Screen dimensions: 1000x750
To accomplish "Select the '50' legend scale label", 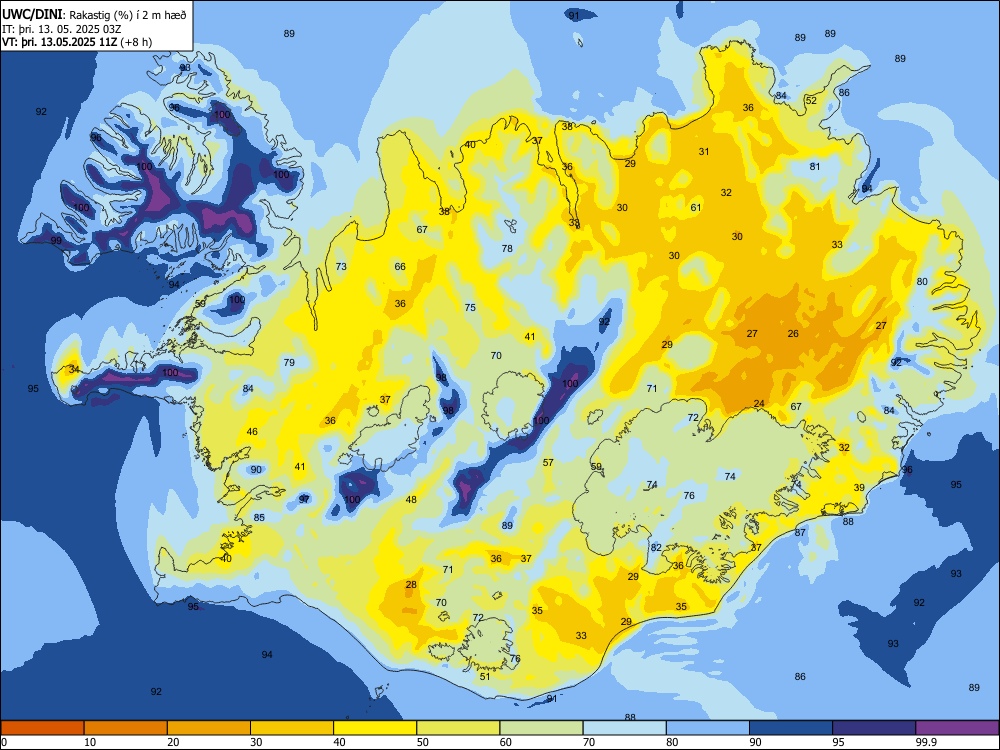I will pyautogui.click(x=423, y=742).
